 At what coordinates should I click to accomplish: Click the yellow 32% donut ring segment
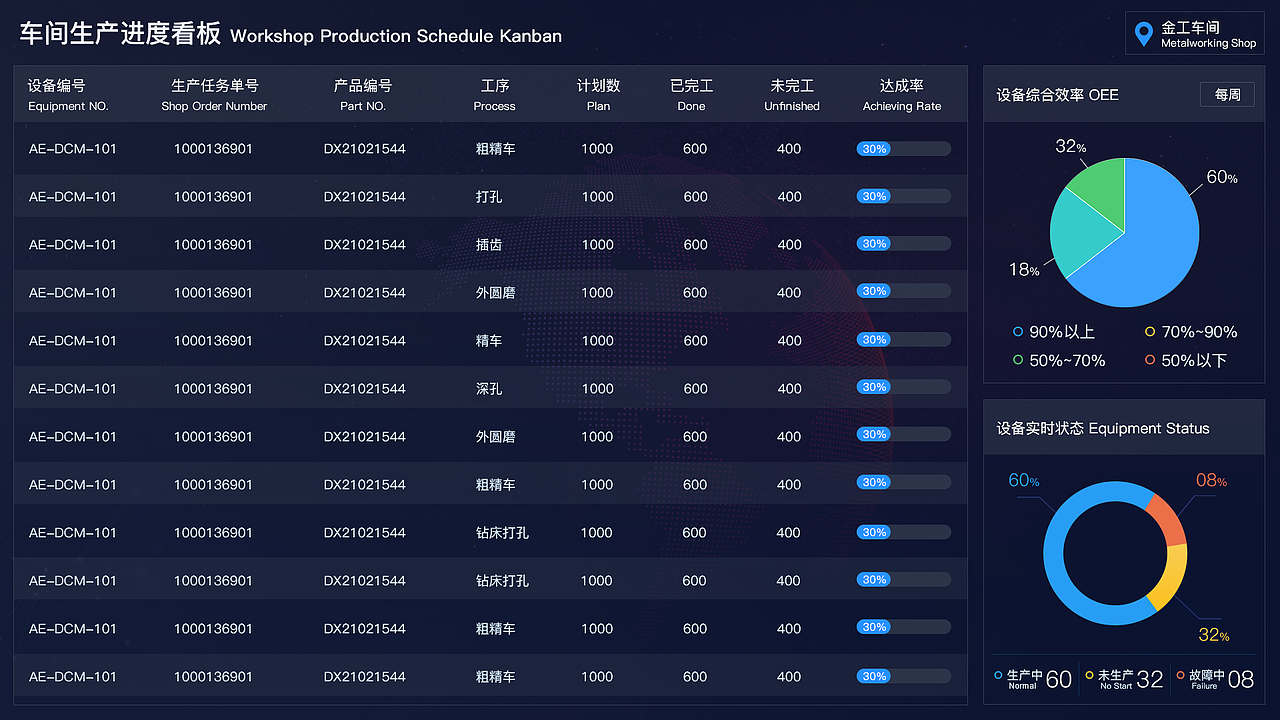[1170, 578]
